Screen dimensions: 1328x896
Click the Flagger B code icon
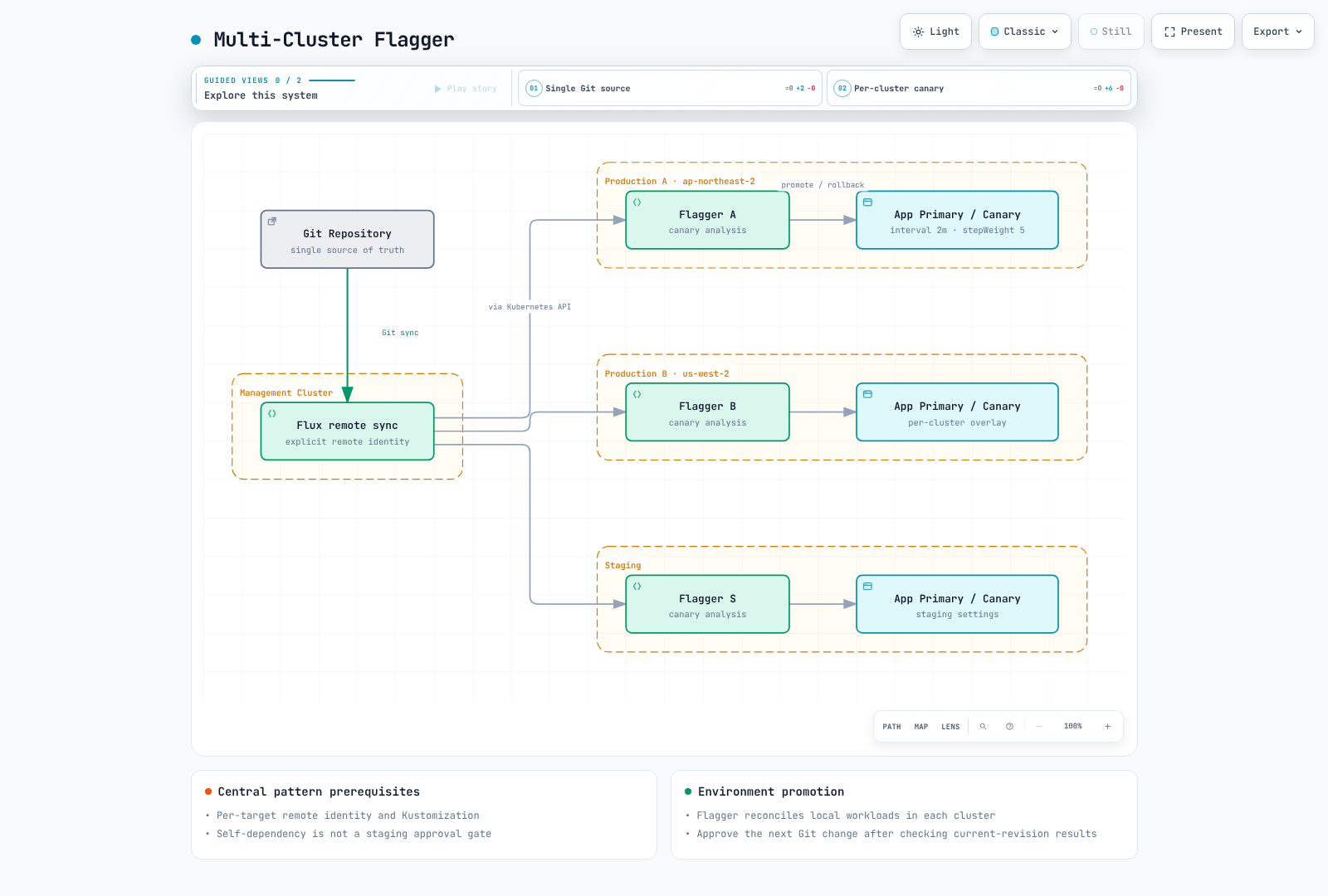pyautogui.click(x=637, y=394)
